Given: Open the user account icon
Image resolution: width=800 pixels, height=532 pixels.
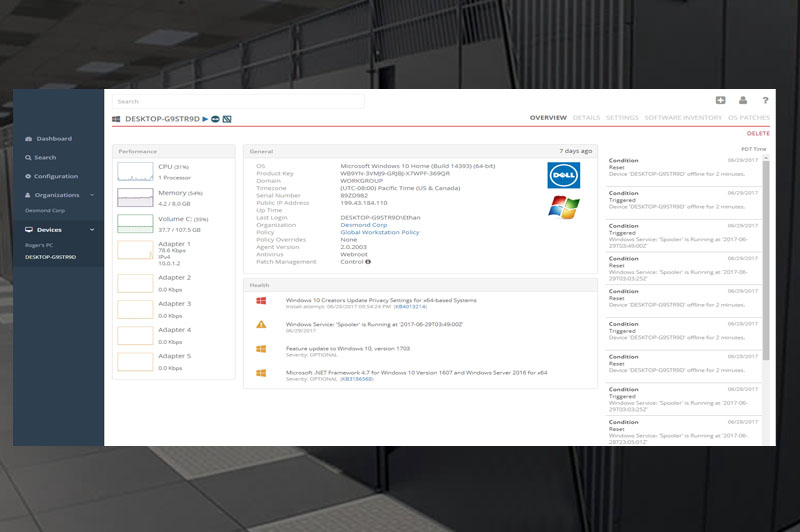Looking at the screenshot, I should [743, 100].
